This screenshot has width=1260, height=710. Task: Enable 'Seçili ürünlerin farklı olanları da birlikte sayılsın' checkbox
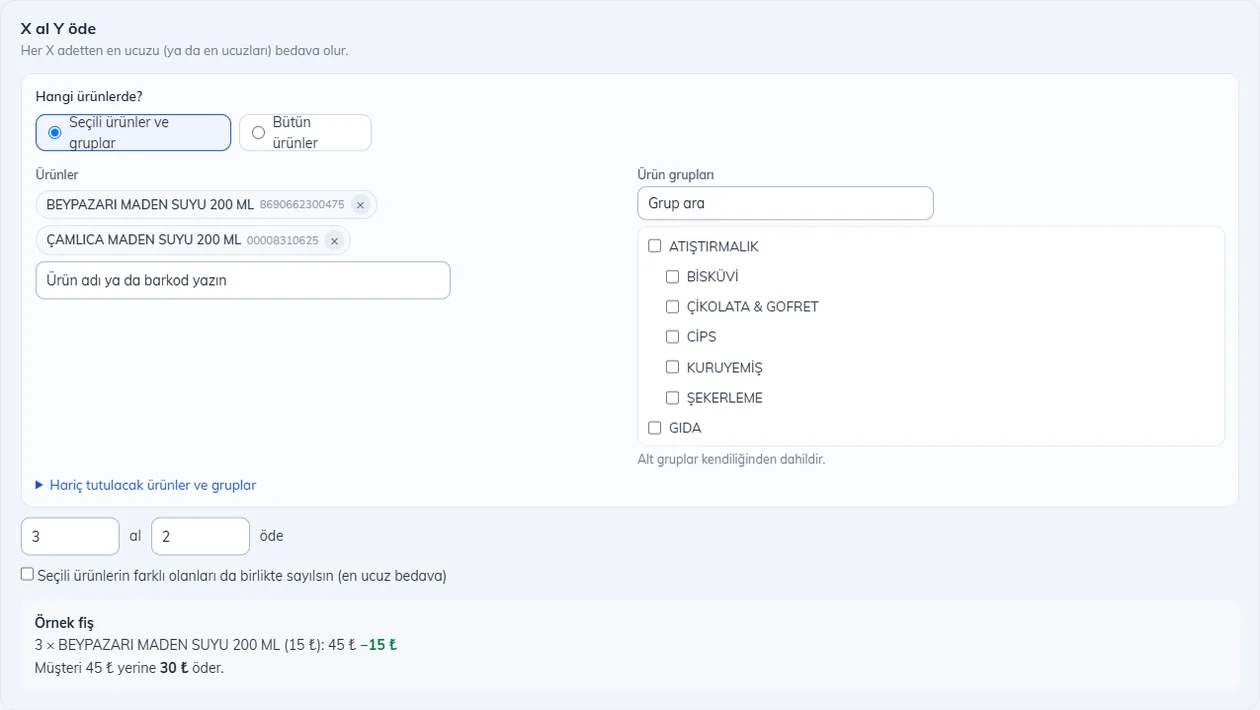[27, 574]
